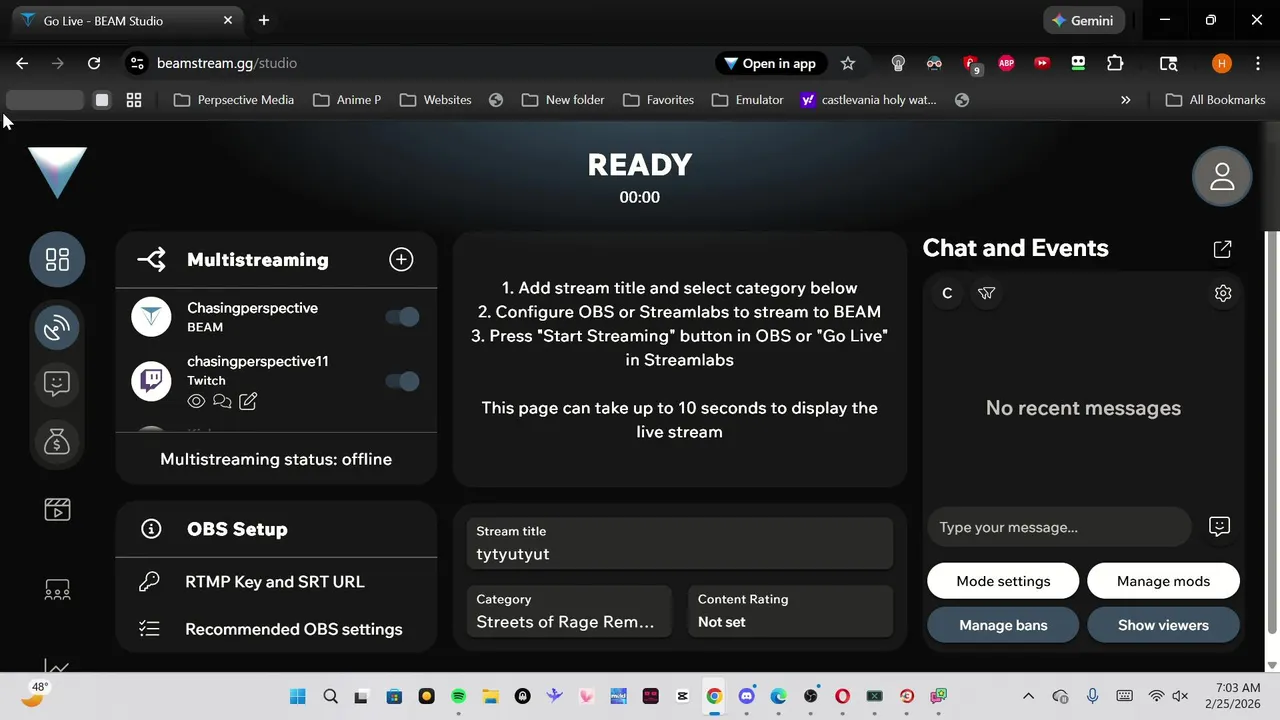
Task: Open the Category dropdown
Action: (569, 611)
